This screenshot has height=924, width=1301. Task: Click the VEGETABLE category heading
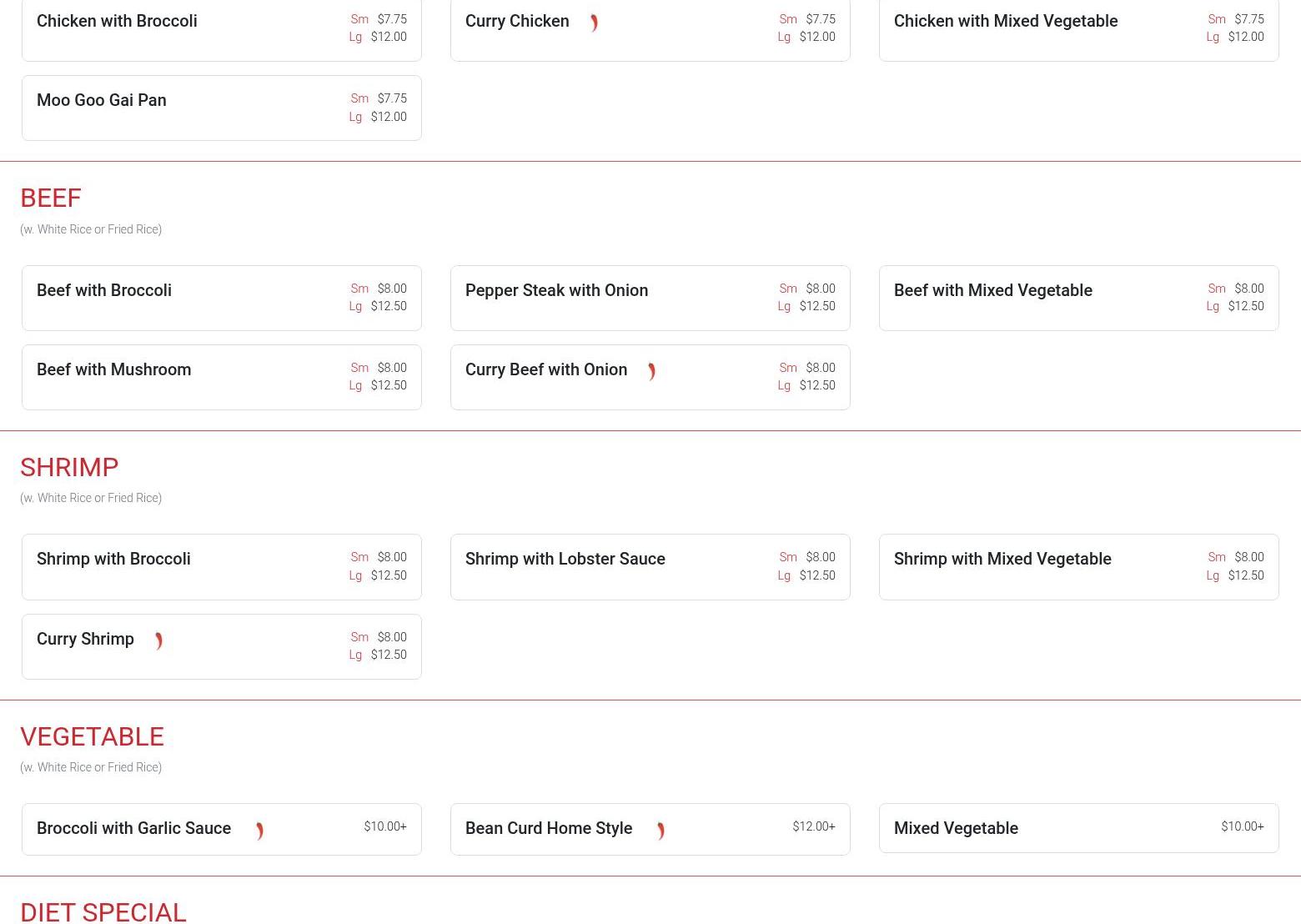click(x=92, y=736)
